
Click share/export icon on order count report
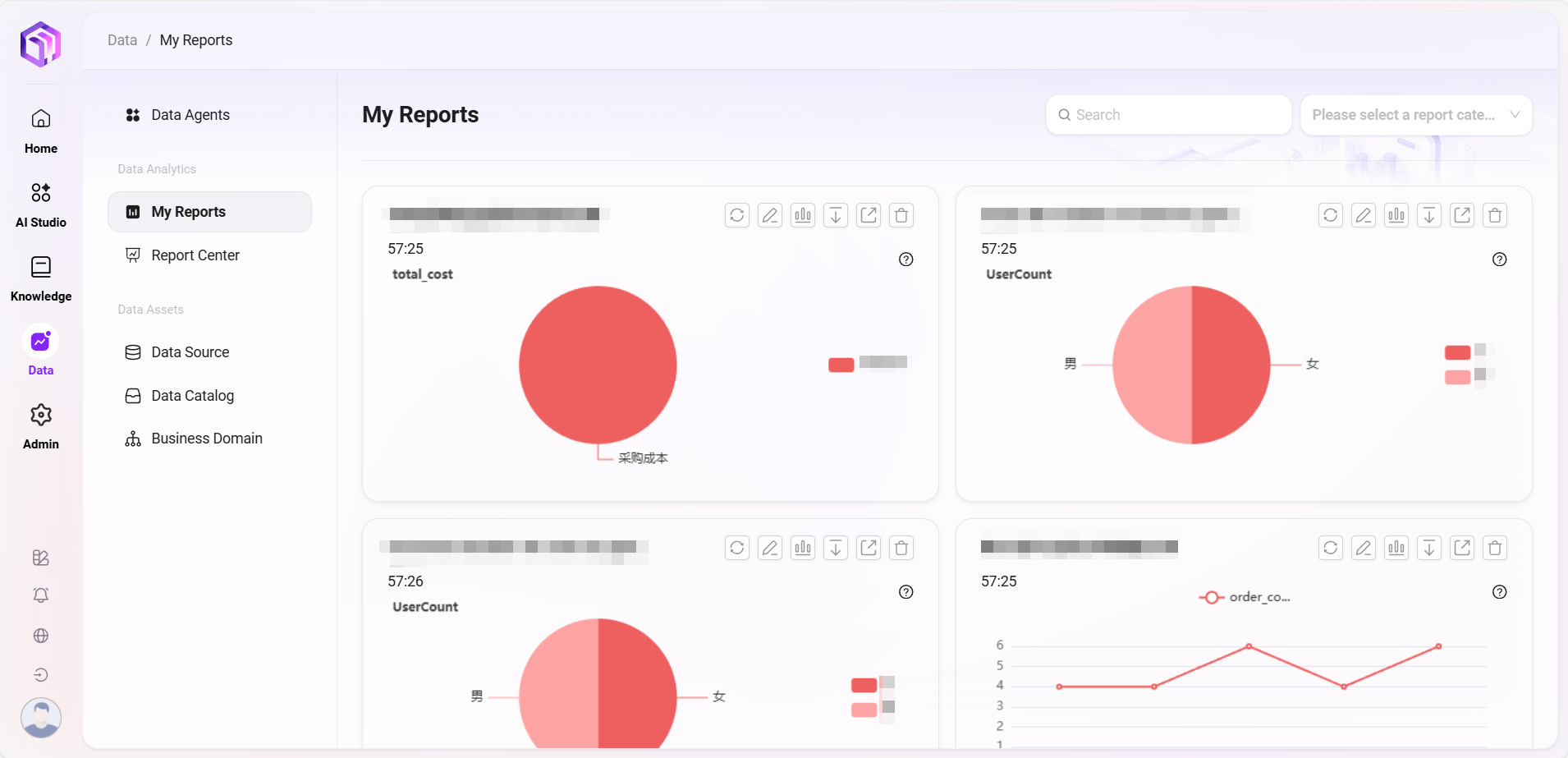pyautogui.click(x=1461, y=548)
